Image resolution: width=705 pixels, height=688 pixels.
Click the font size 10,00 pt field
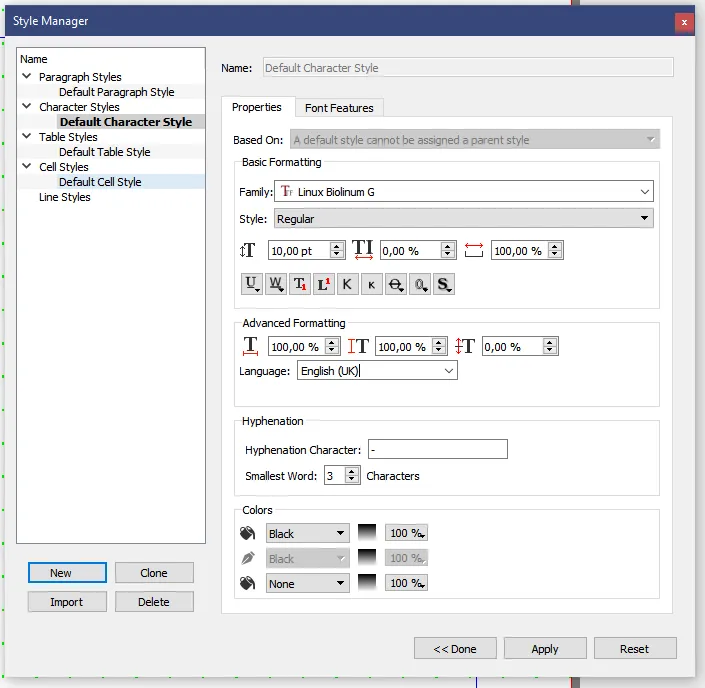(x=299, y=250)
